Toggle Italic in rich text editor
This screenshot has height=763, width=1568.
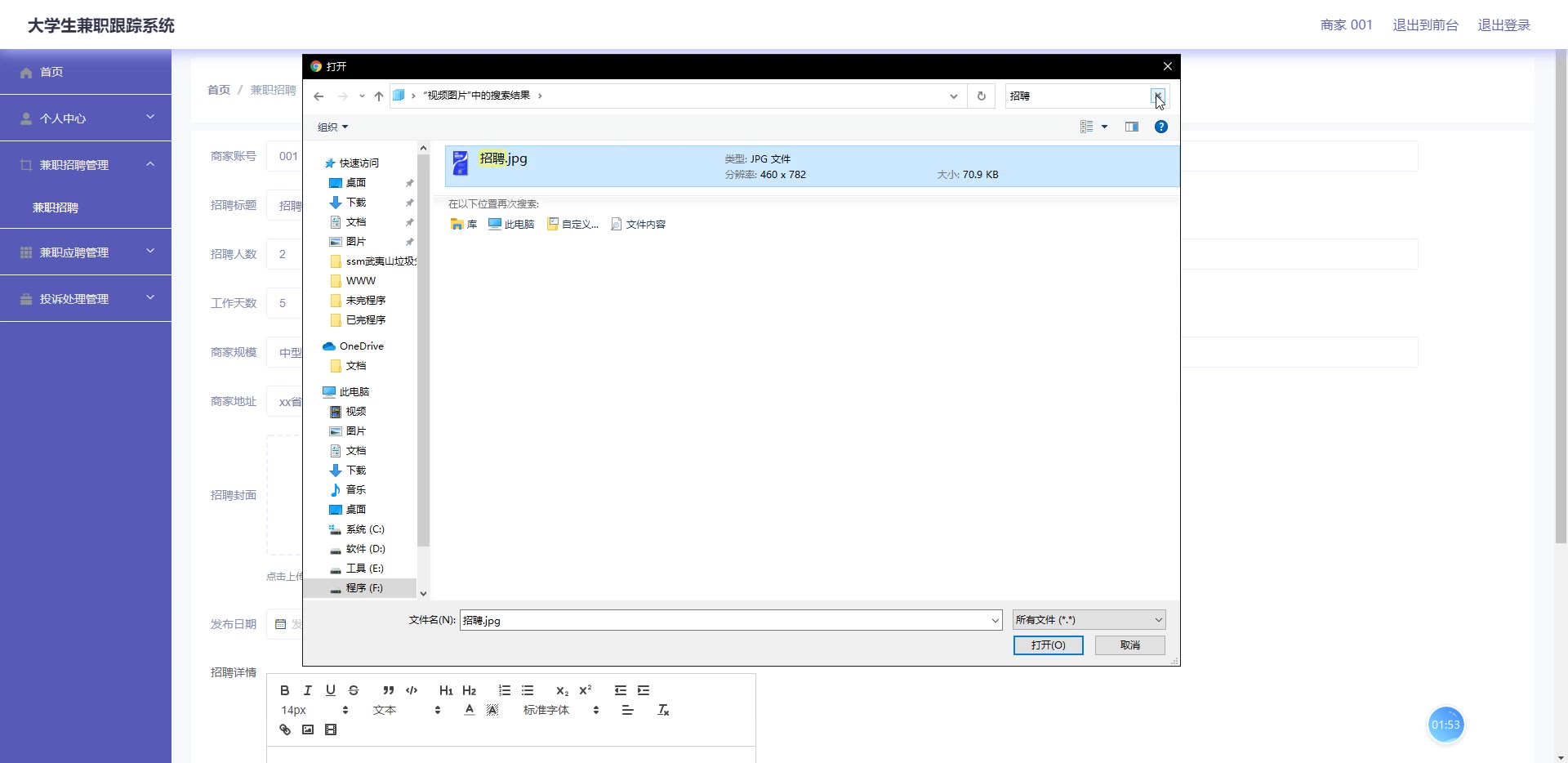[x=308, y=690]
